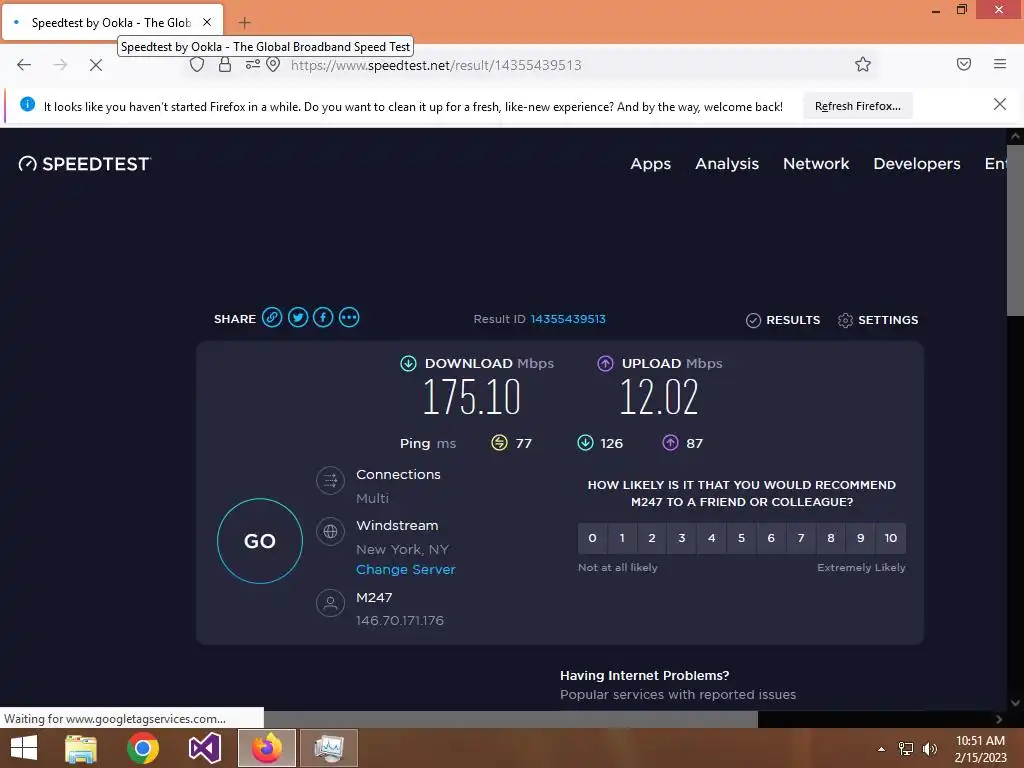
Task: Click the Change Server link
Action: coord(406,569)
